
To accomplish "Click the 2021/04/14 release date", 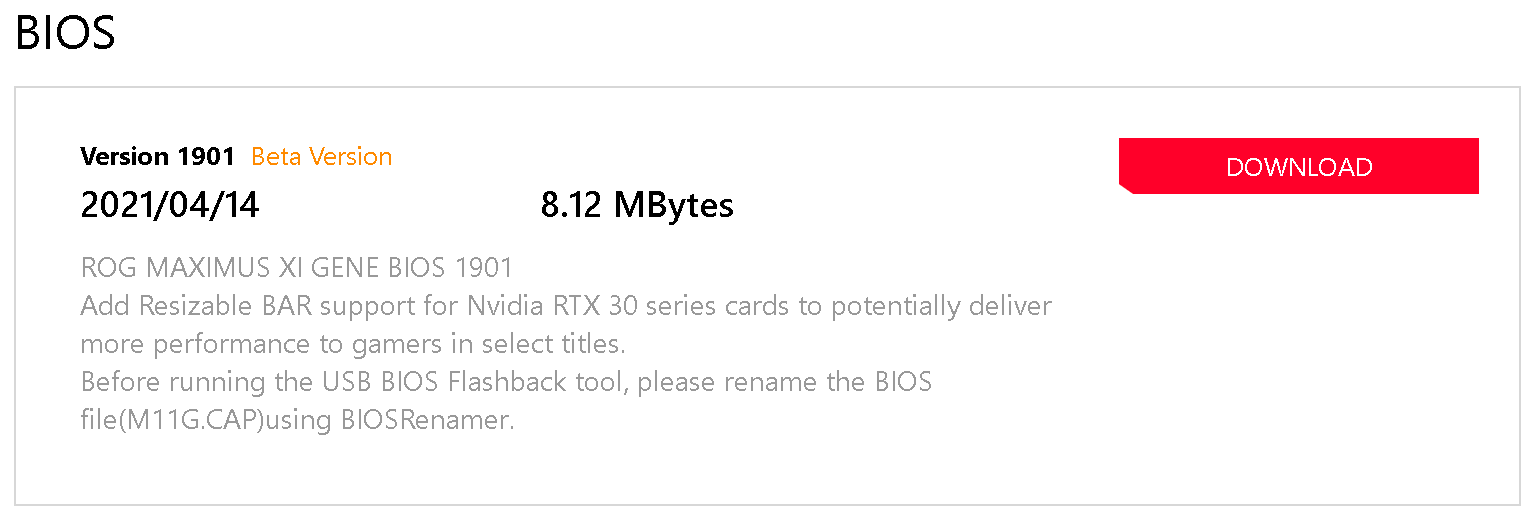I will tap(170, 205).
